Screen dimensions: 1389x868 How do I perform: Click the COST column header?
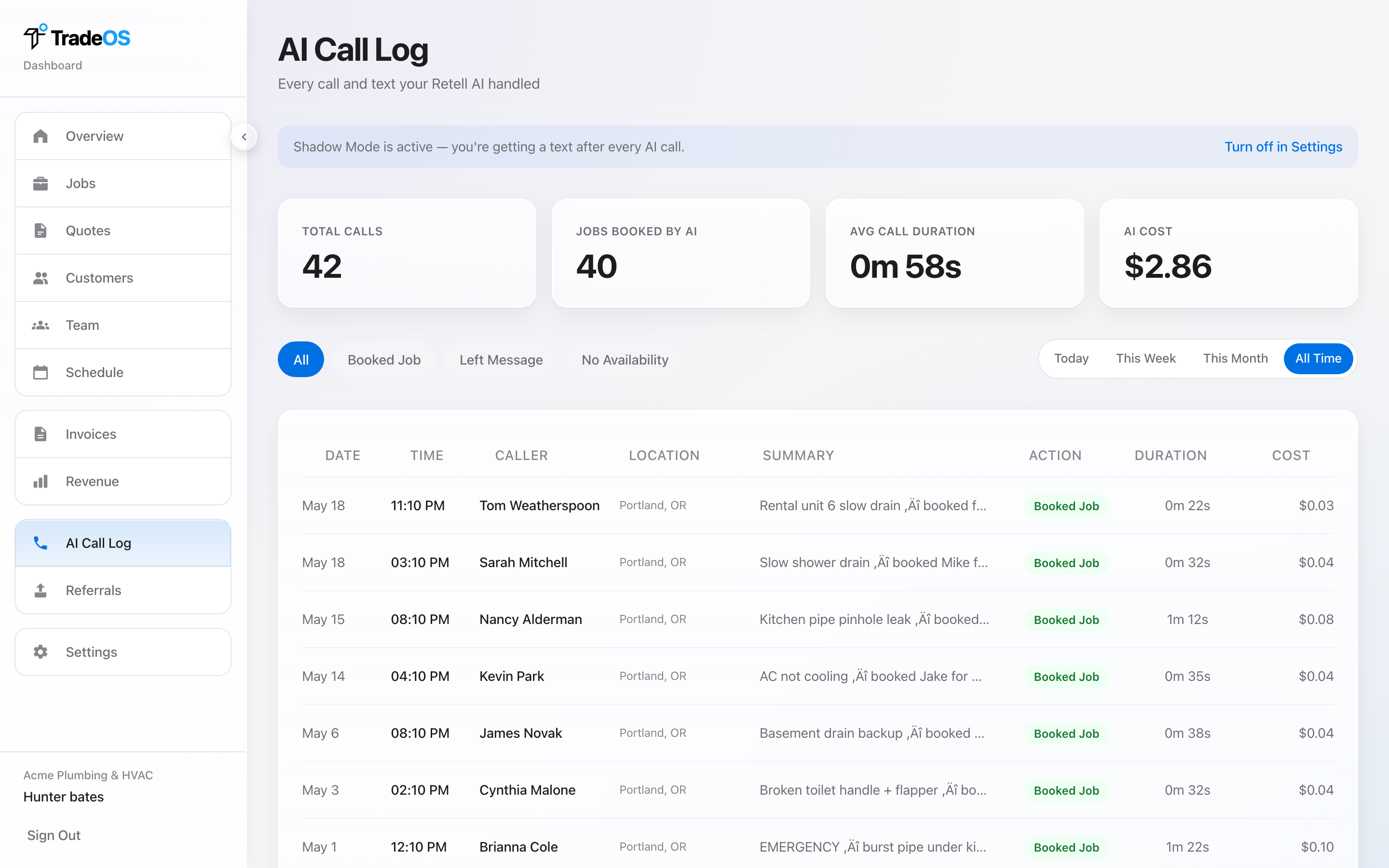tap(1291, 456)
